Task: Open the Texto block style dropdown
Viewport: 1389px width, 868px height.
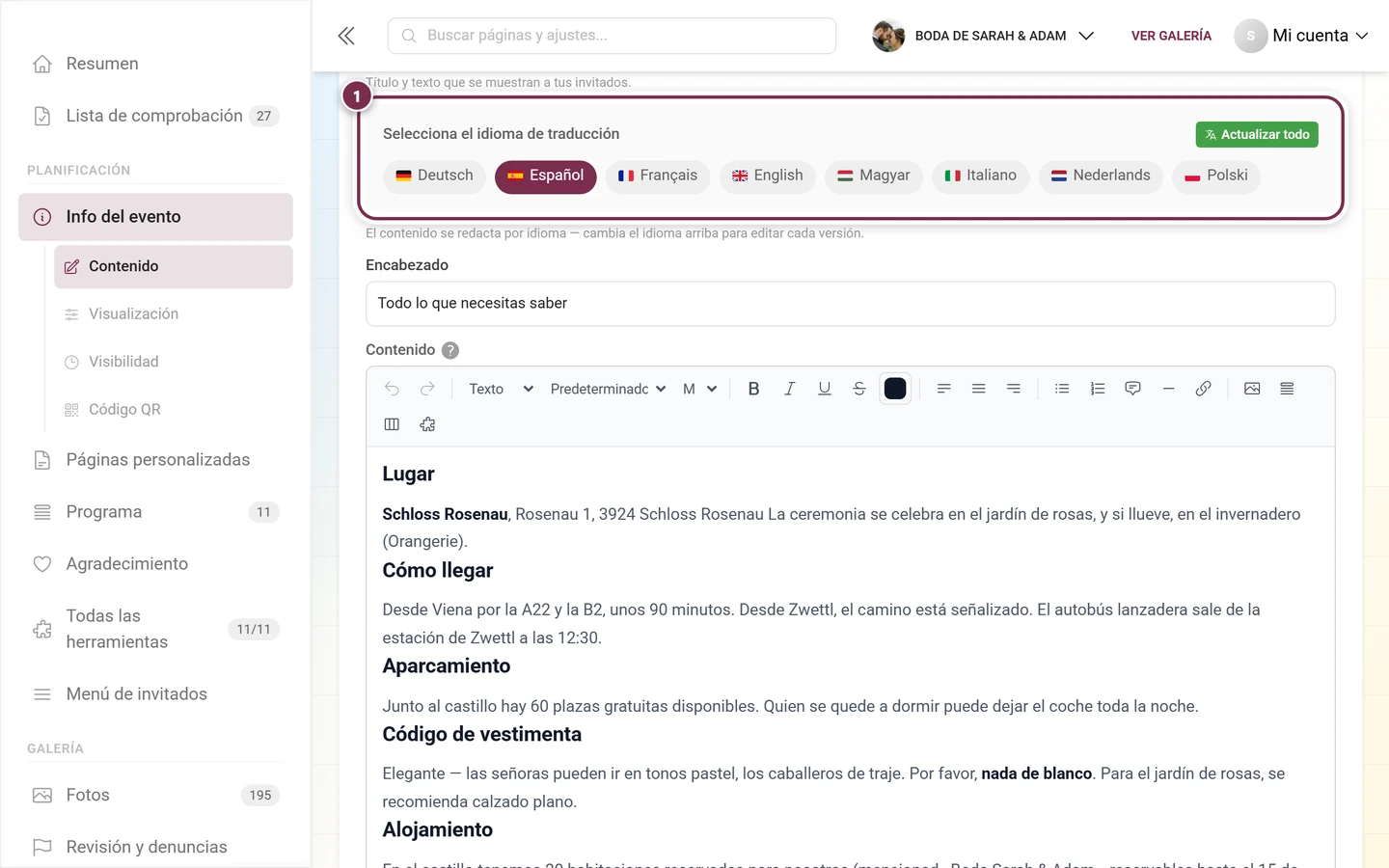Action: pos(501,389)
